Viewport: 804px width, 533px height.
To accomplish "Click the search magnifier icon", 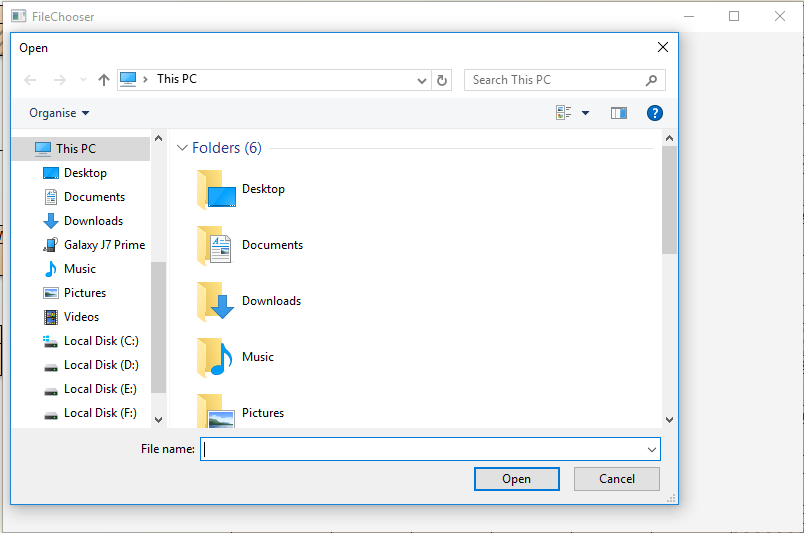I will 651,80.
